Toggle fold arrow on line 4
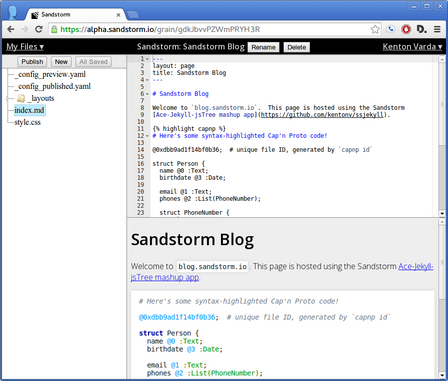The width and height of the screenshot is (448, 381). 147,80
